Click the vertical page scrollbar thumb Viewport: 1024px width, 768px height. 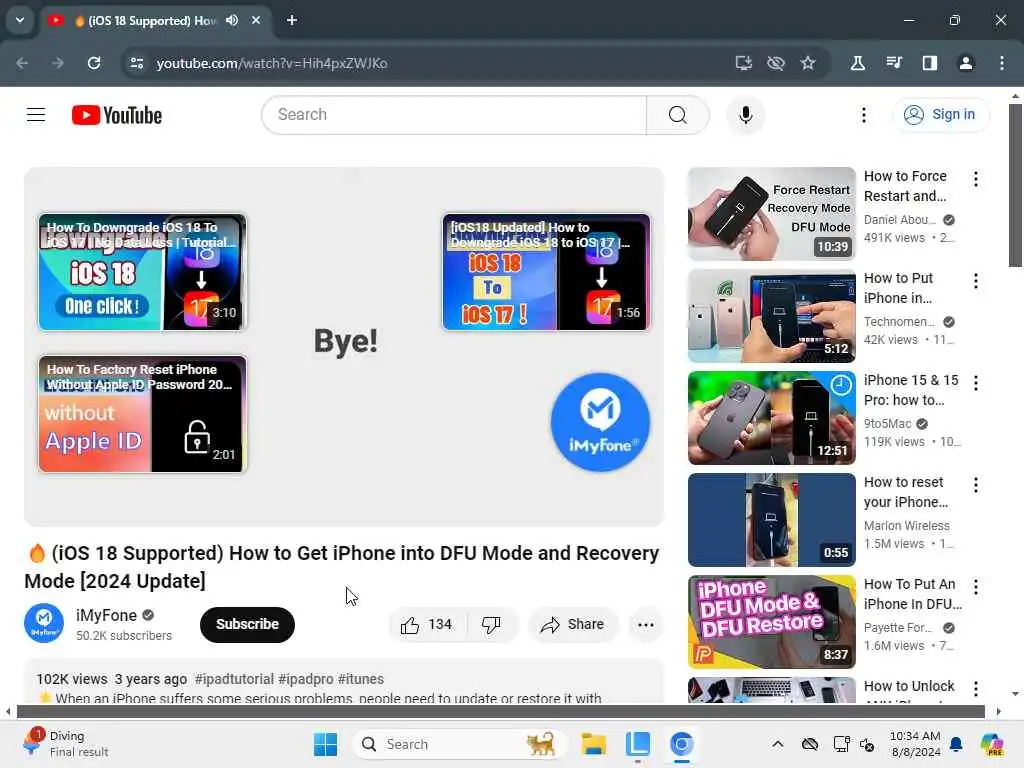1015,185
